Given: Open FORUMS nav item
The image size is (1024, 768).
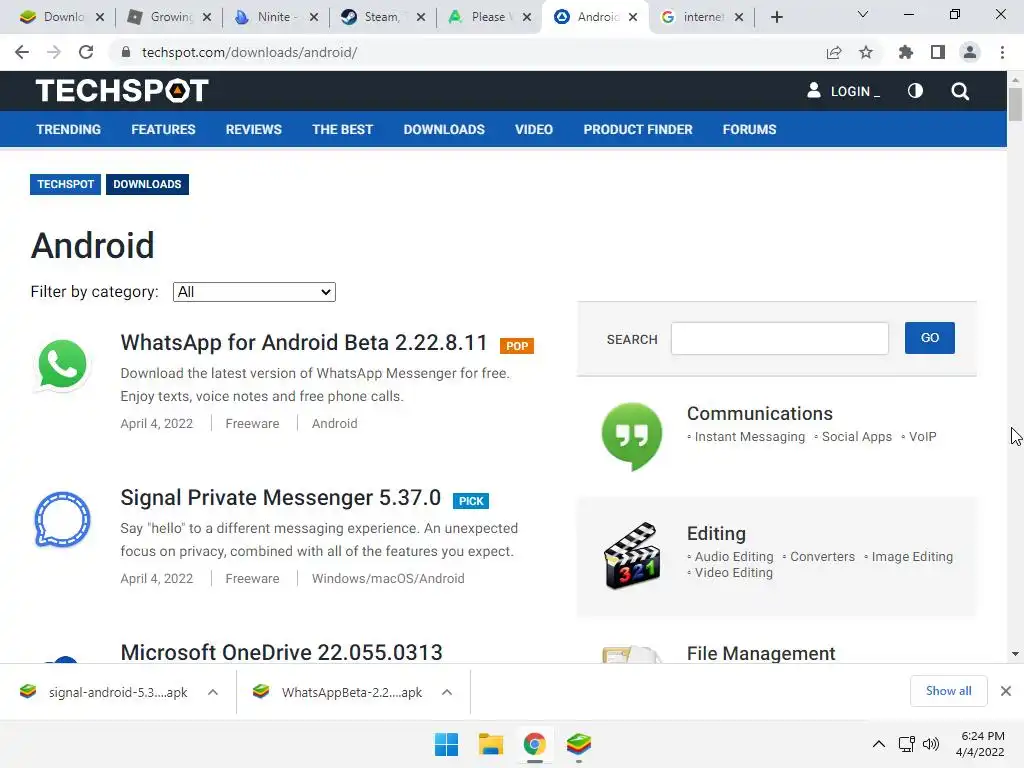Looking at the screenshot, I should coord(749,129).
